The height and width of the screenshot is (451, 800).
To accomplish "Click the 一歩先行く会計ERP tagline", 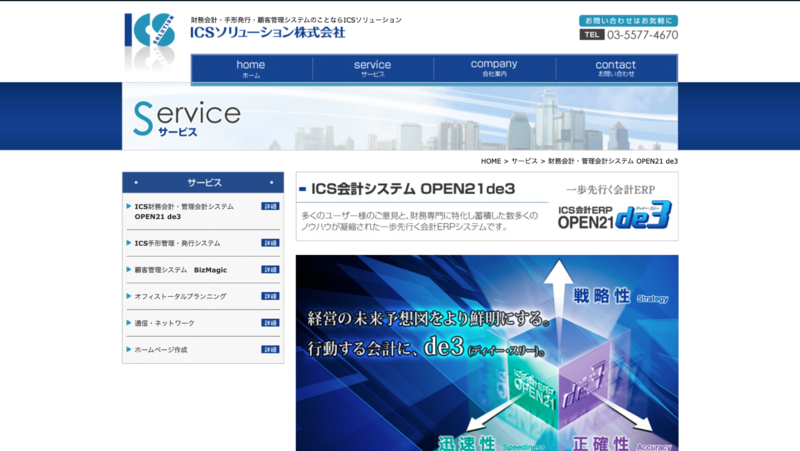I will coord(610,190).
